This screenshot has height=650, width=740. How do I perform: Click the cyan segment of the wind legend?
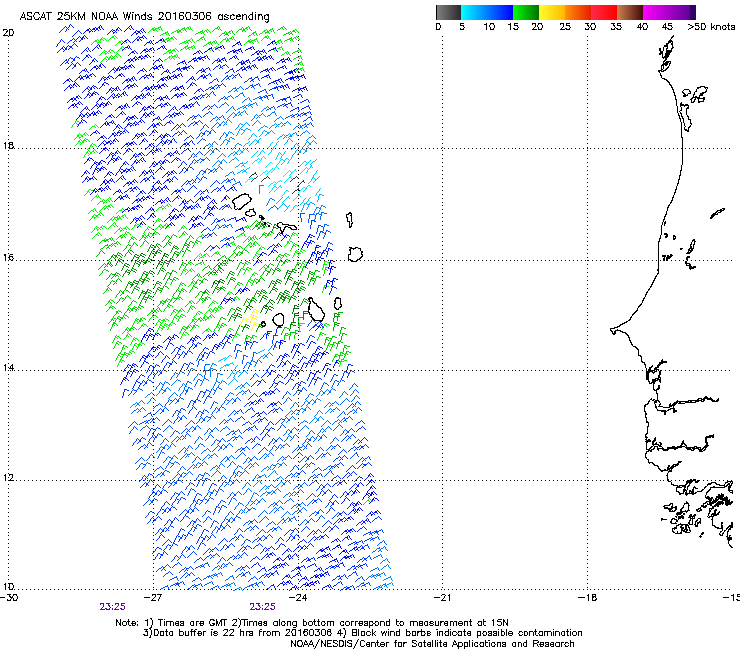coord(474,12)
